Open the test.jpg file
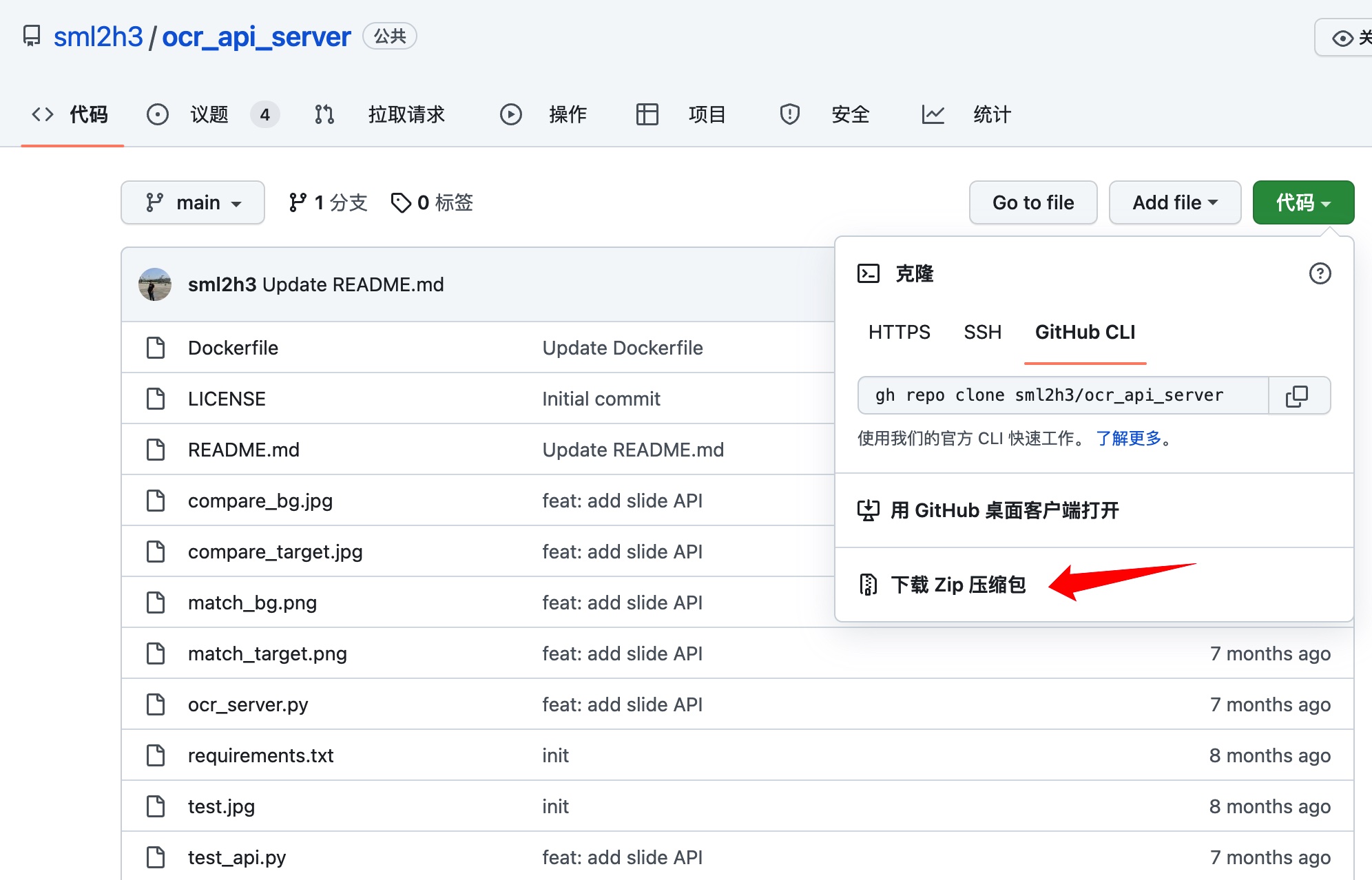 click(221, 806)
